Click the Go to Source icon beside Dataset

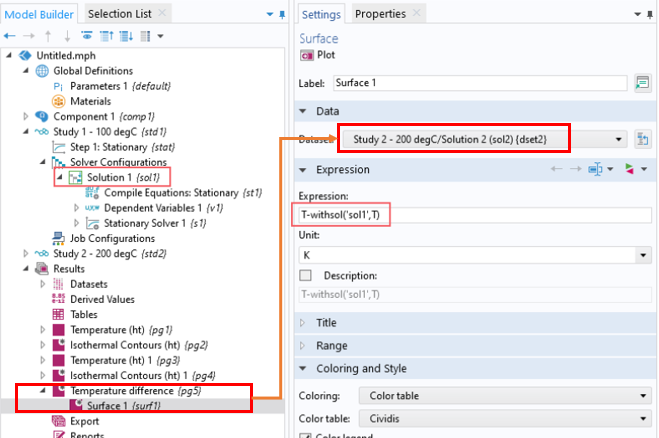(x=643, y=138)
